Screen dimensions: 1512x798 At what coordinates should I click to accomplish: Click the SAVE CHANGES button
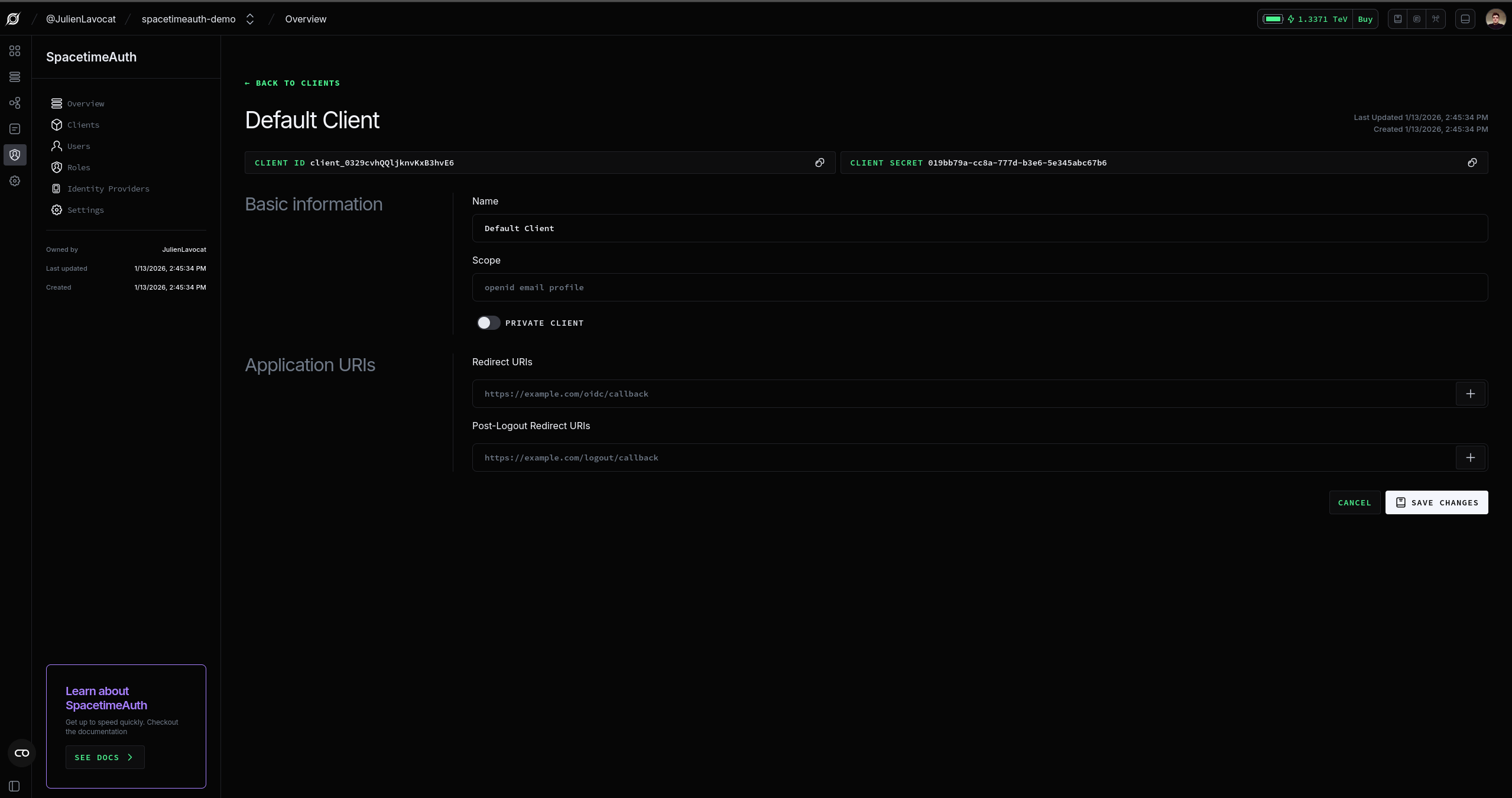coord(1437,502)
